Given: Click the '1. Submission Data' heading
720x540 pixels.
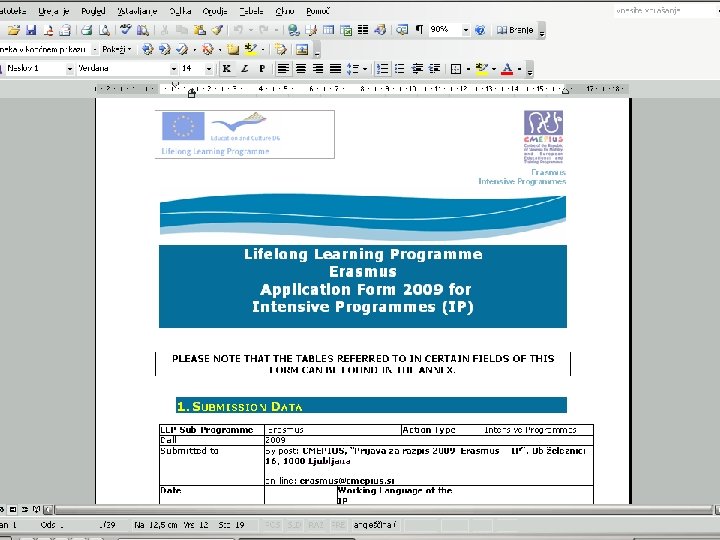Looking at the screenshot, I should [240, 406].
